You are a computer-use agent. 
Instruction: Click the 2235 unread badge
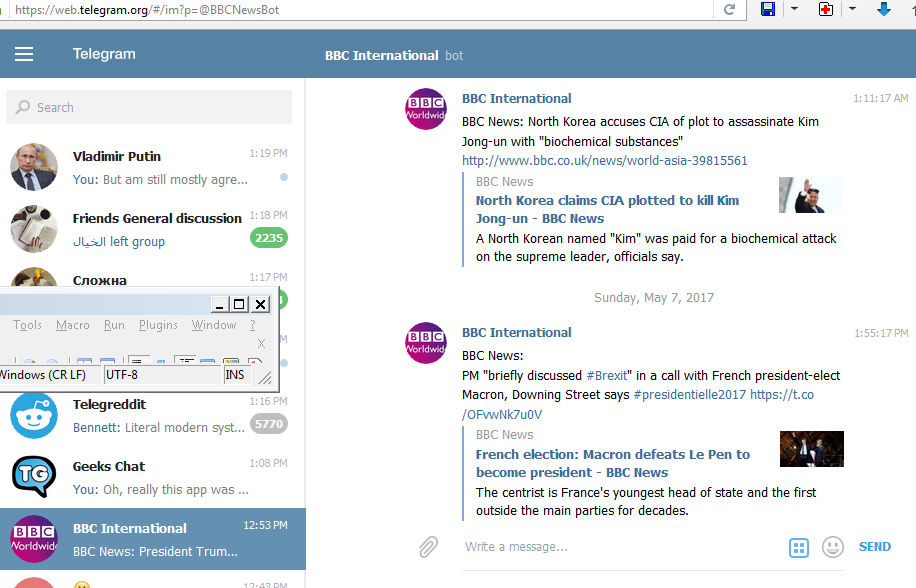click(x=269, y=238)
